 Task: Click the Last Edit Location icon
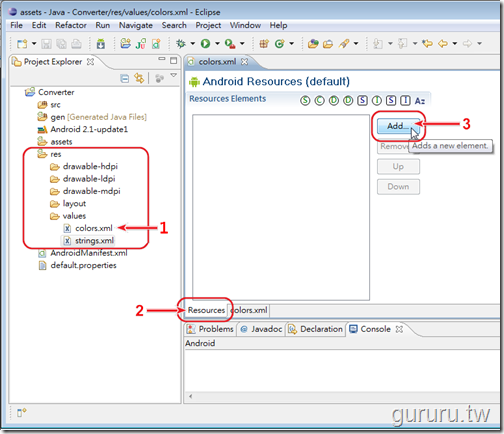427,43
